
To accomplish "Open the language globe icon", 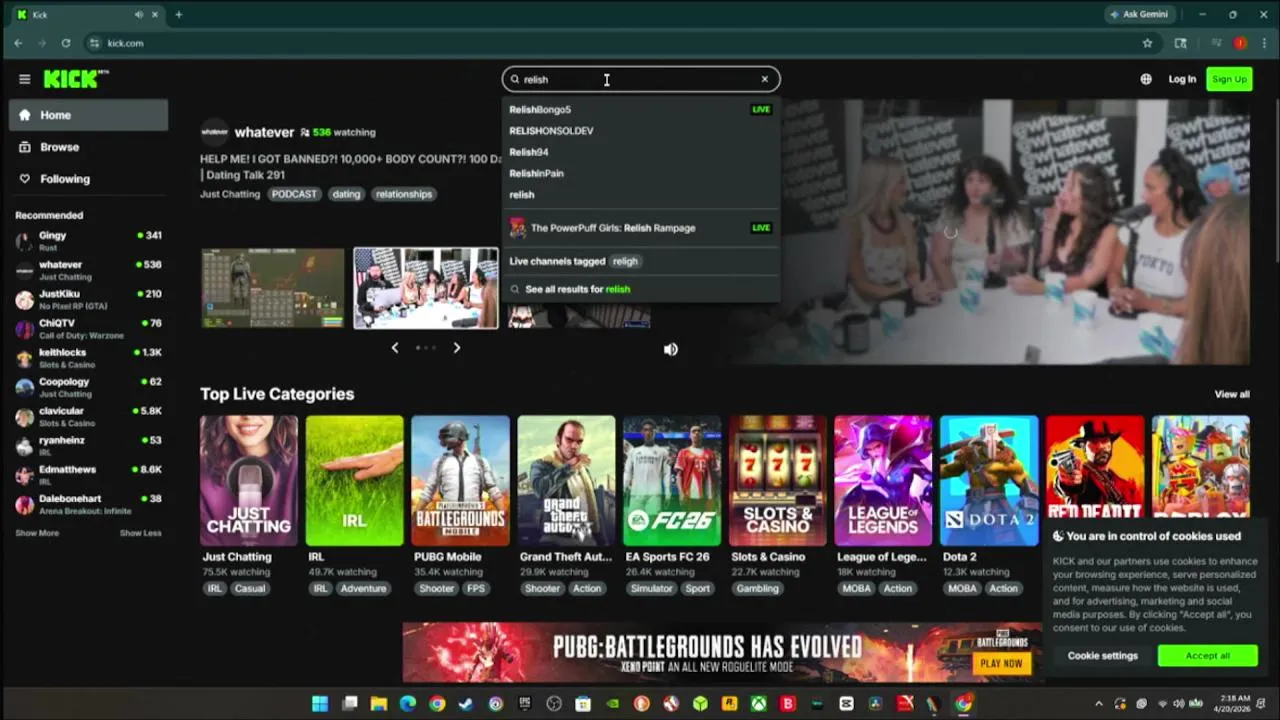I will [x=1146, y=79].
